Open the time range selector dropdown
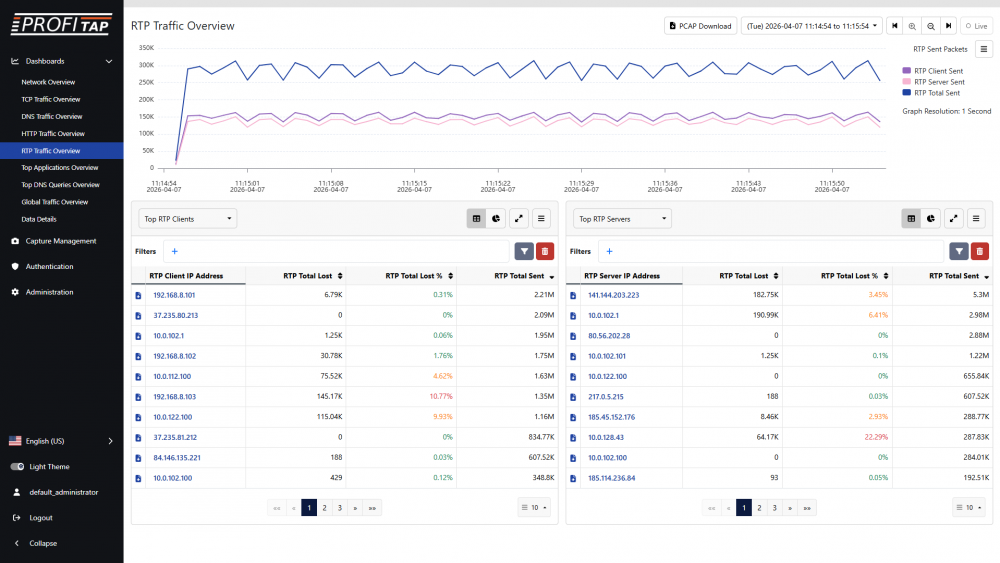The image size is (1000, 563). [812, 26]
